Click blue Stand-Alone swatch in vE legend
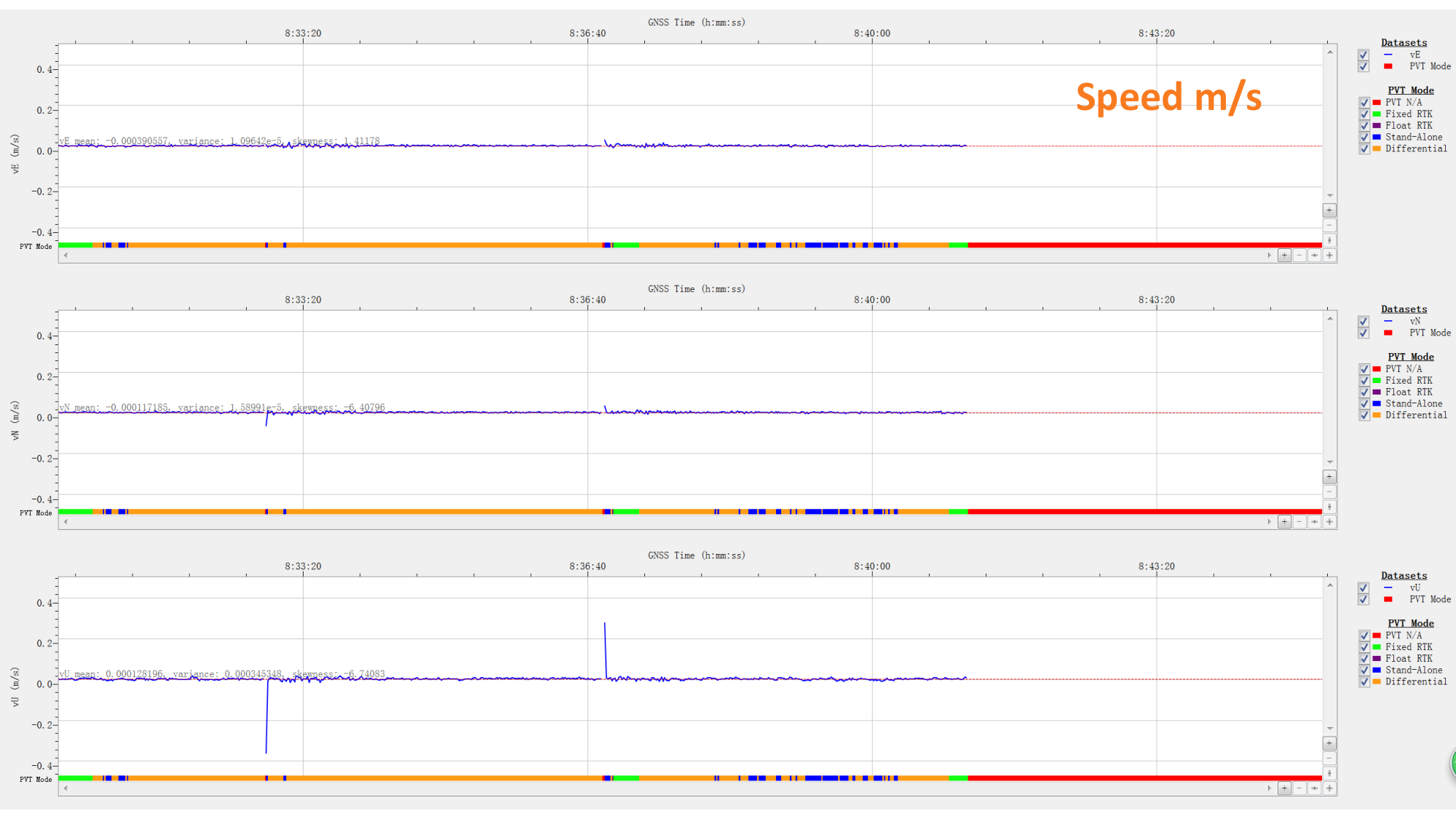The width and height of the screenshot is (1456, 819). 1377,138
